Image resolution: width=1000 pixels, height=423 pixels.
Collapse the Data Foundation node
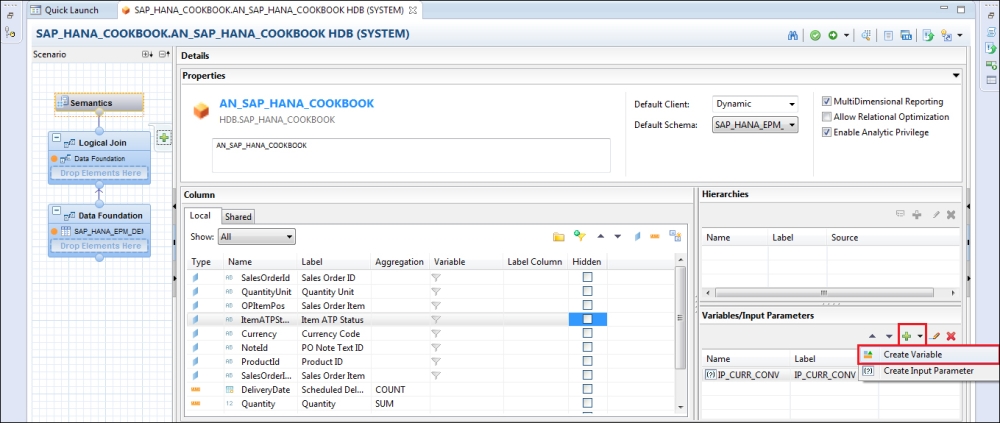coord(57,211)
